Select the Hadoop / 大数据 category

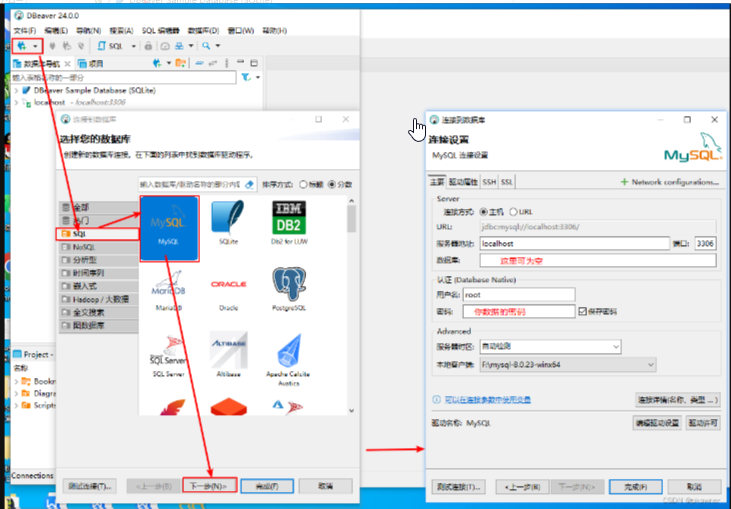click(x=99, y=299)
